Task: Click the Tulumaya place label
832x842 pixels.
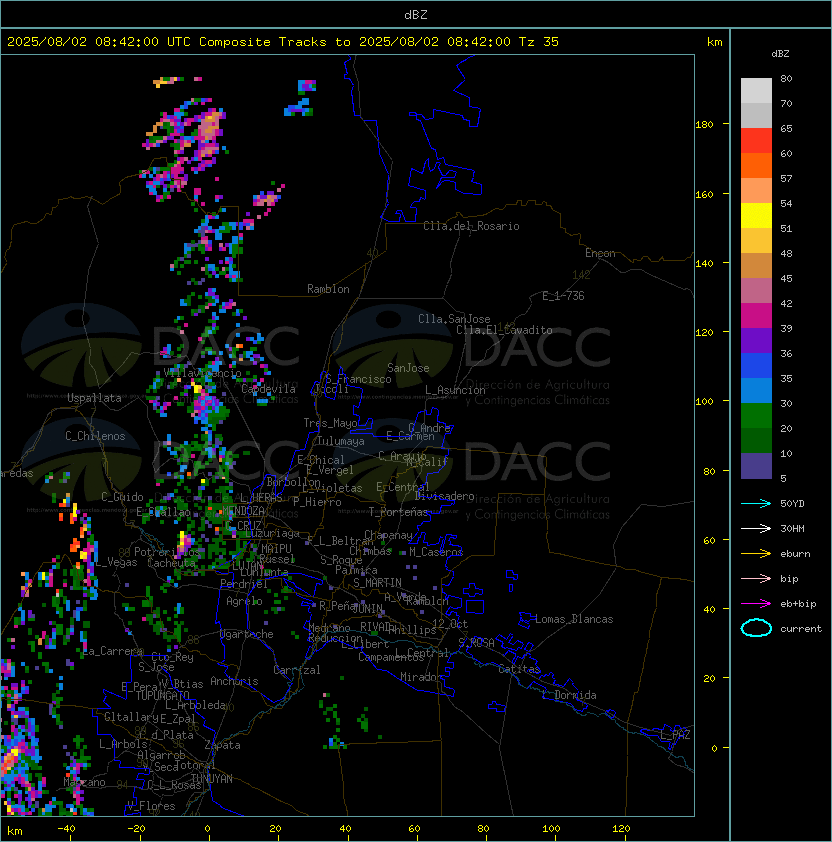Action: (341, 441)
